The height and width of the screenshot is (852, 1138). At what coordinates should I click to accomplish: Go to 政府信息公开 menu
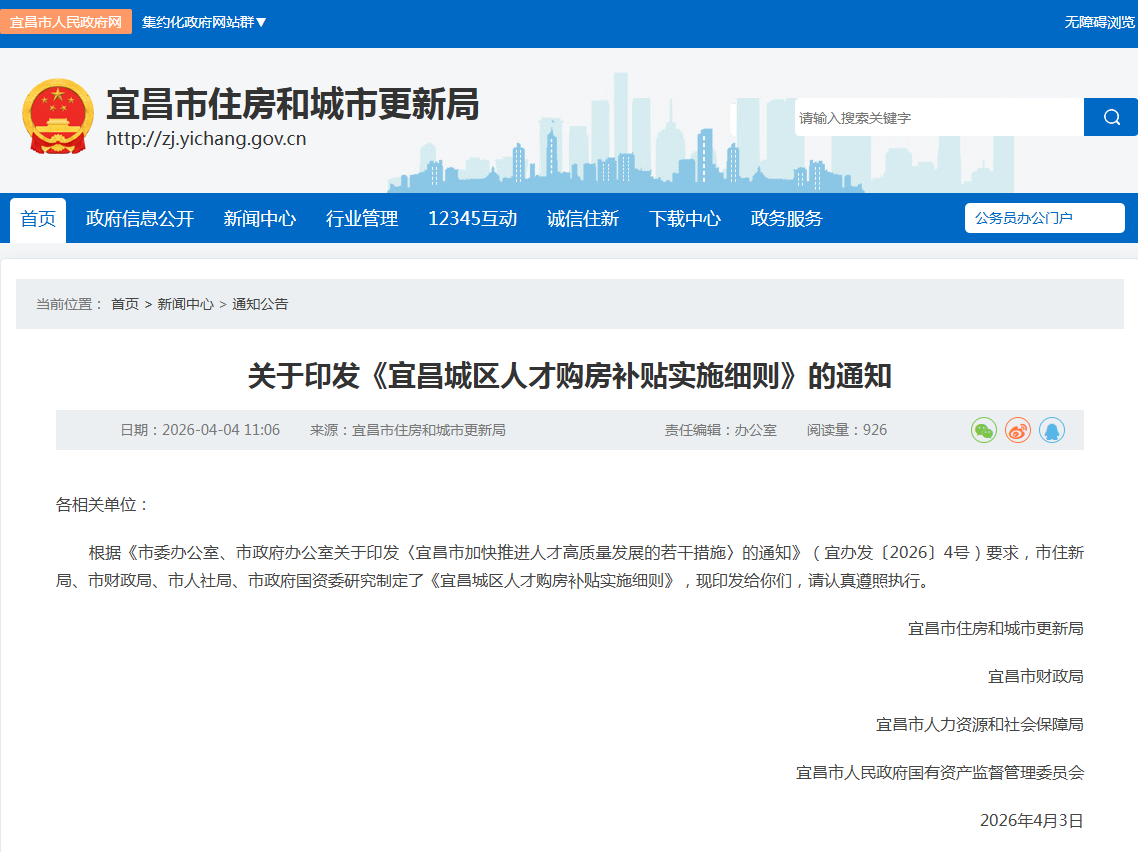(140, 219)
